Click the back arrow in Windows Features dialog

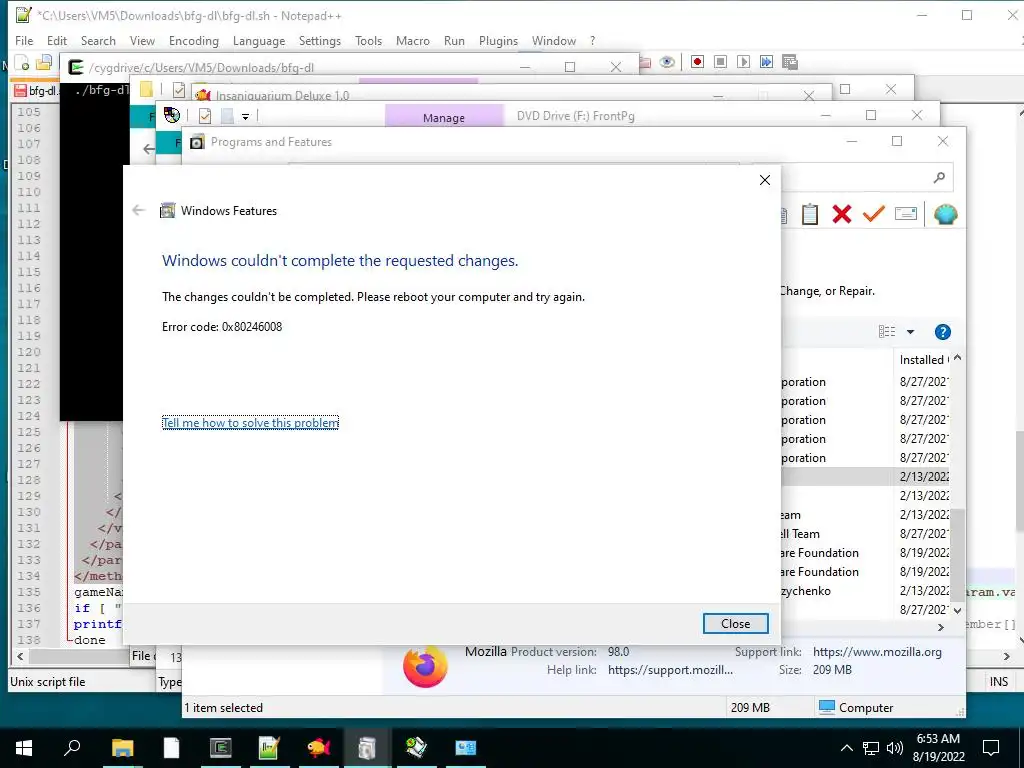tap(138, 210)
